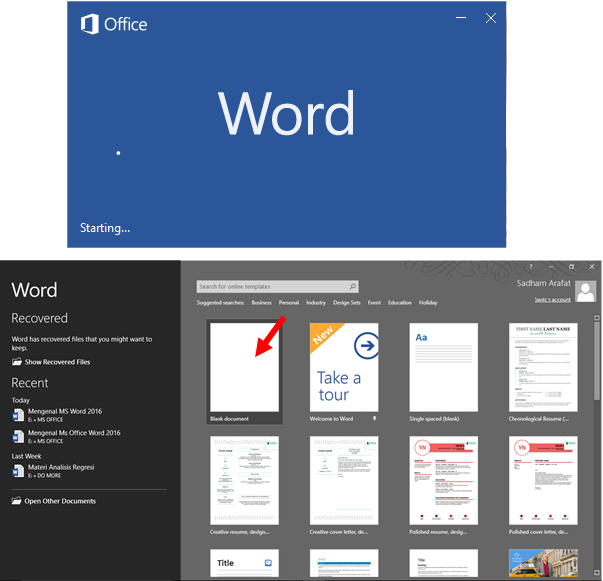
Task: Click the folder icon beside Show Recovered Files
Action: pos(17,362)
